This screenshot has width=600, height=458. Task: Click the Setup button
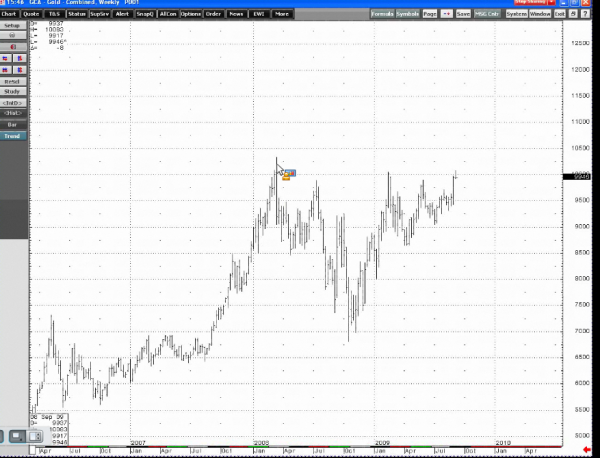(14, 25)
